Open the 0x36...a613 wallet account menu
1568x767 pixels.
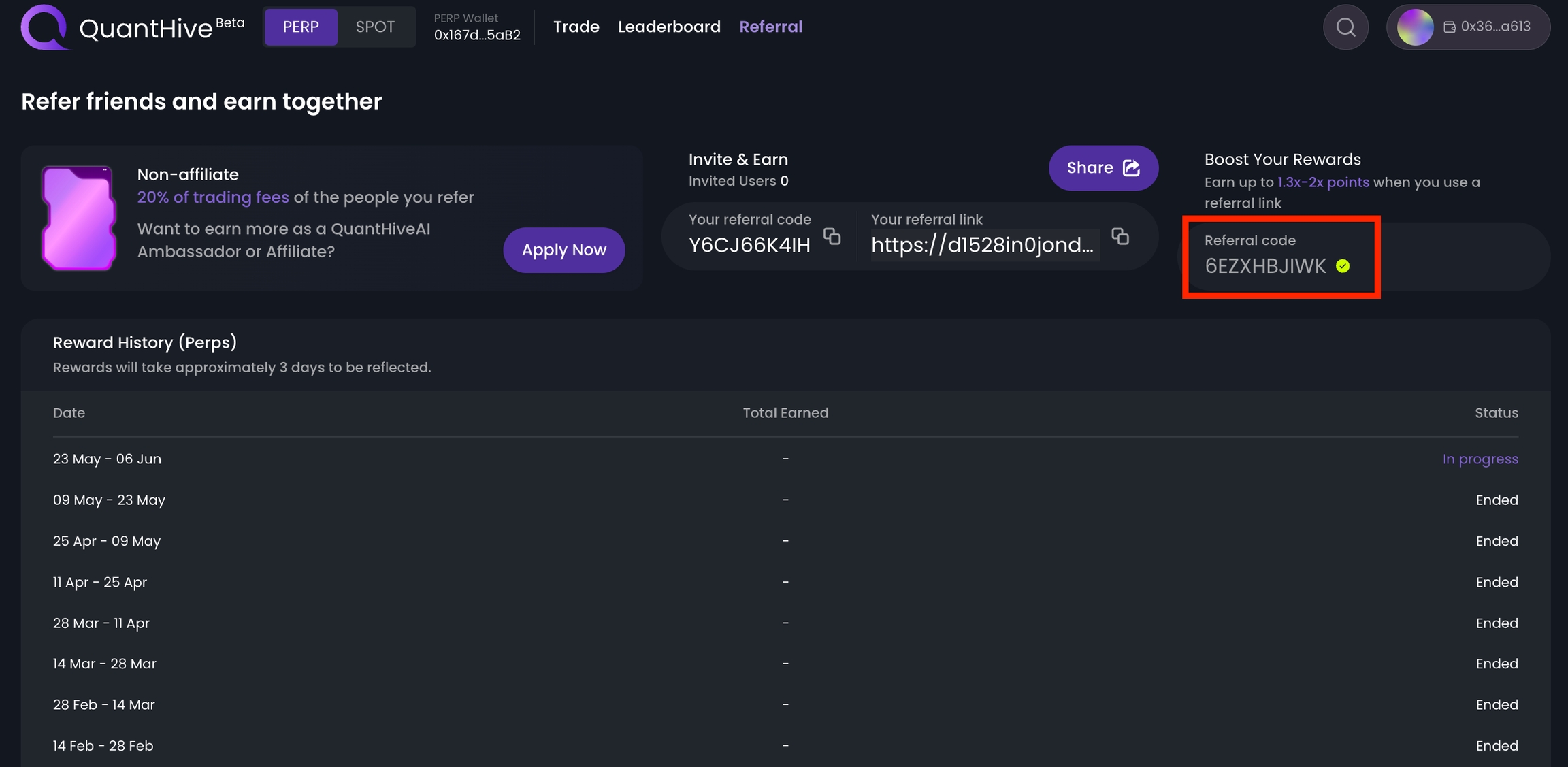(x=1494, y=27)
